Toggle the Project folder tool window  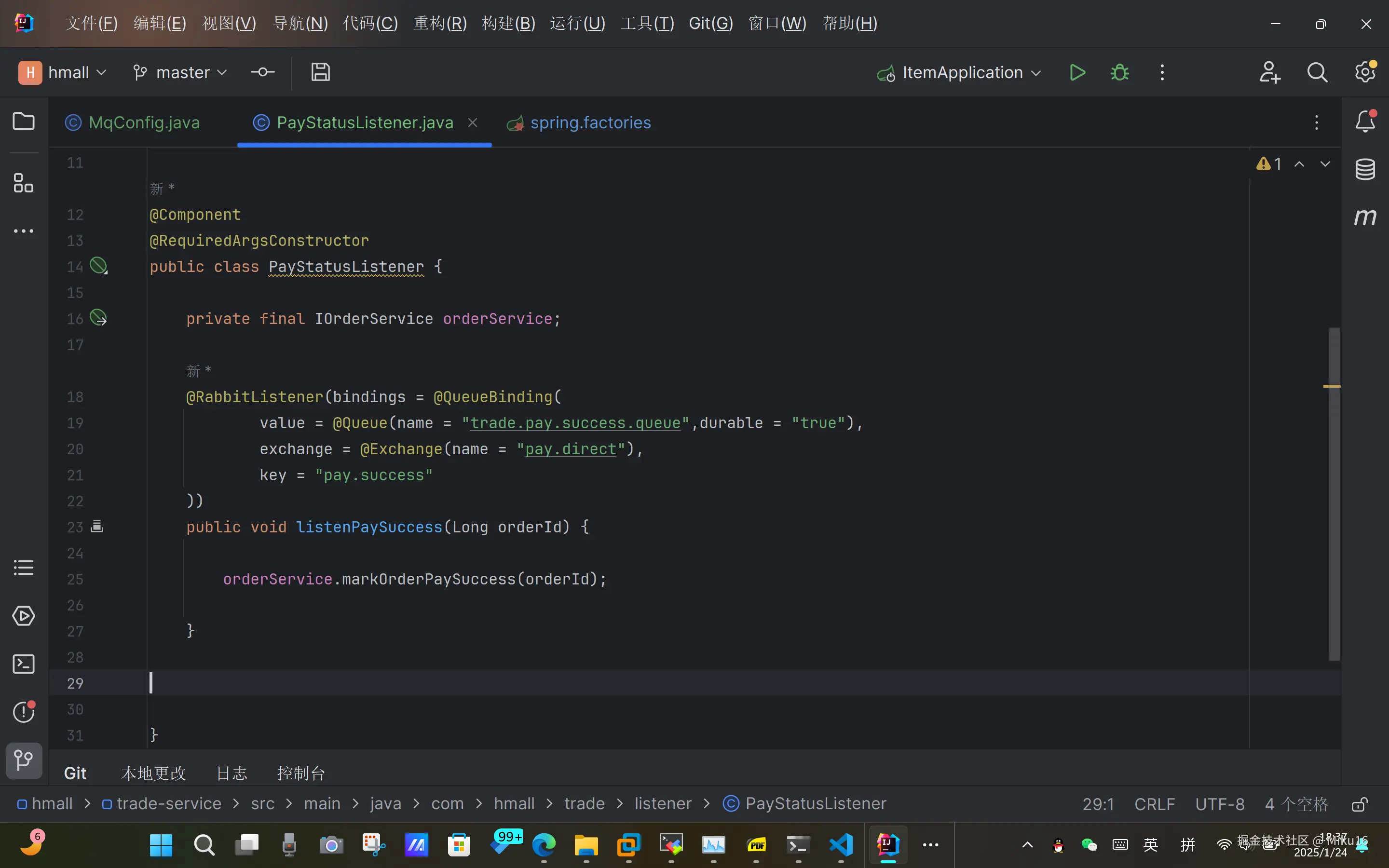(24, 122)
